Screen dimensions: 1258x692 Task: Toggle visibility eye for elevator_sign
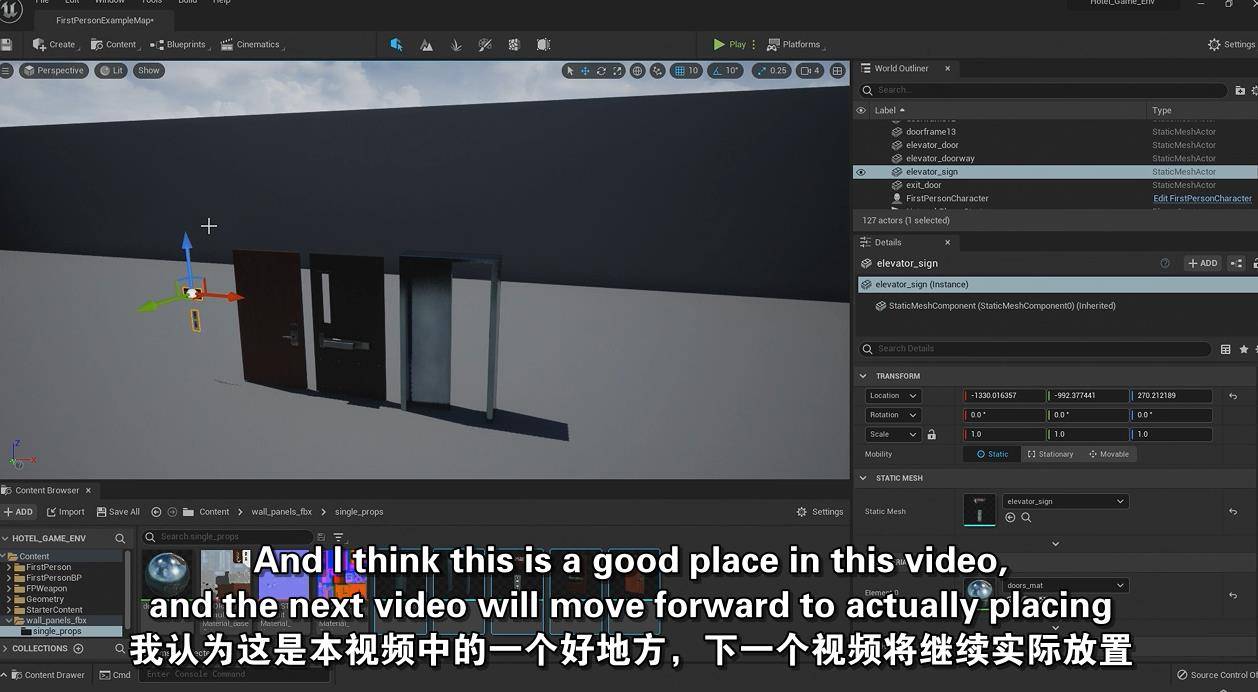pos(860,172)
